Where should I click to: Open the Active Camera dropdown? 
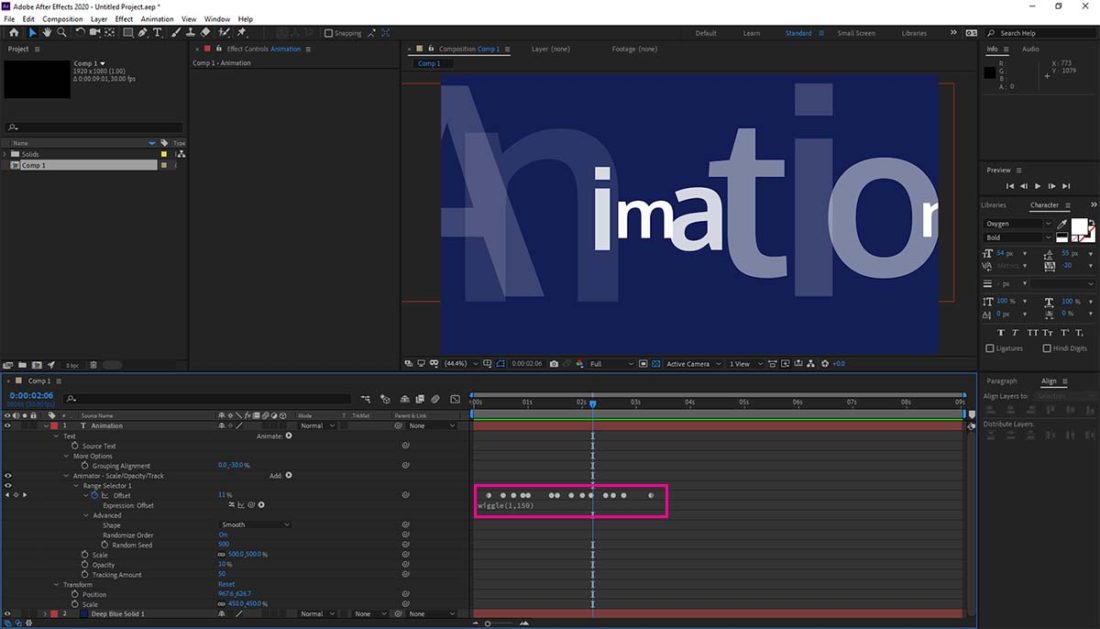pos(693,364)
